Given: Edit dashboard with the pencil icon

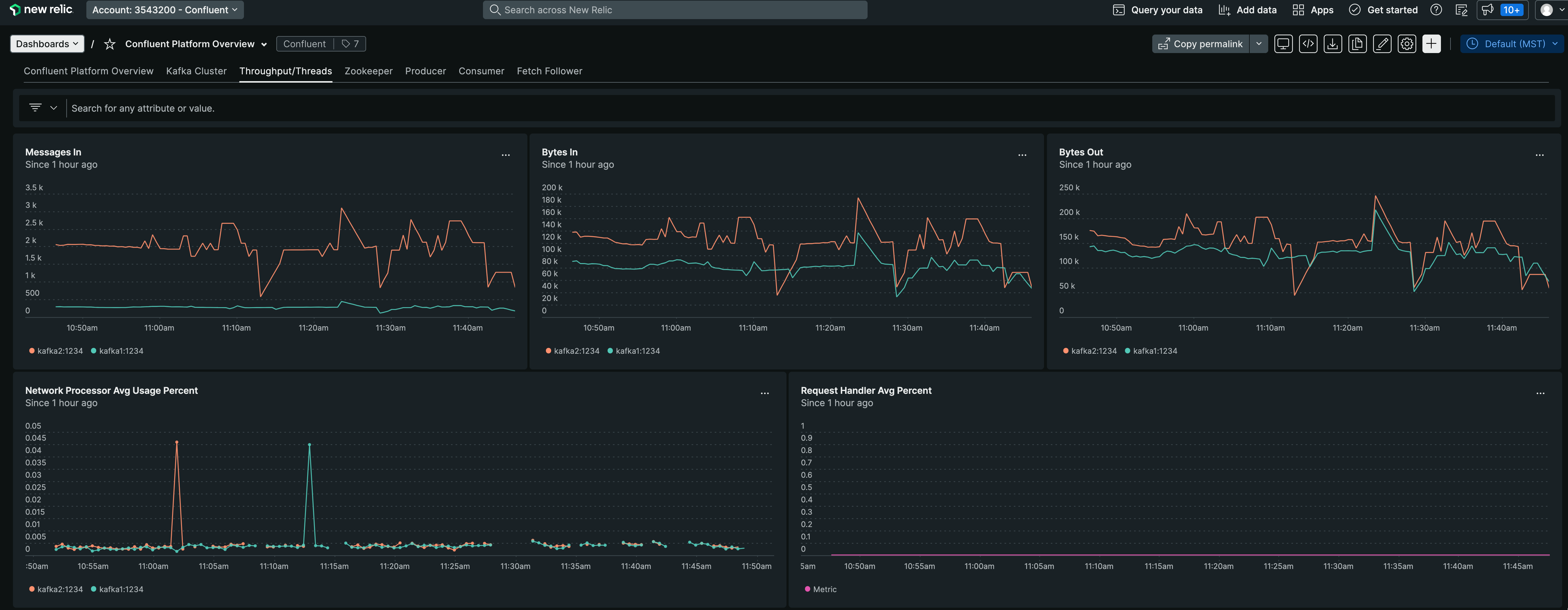Looking at the screenshot, I should tap(1382, 44).
